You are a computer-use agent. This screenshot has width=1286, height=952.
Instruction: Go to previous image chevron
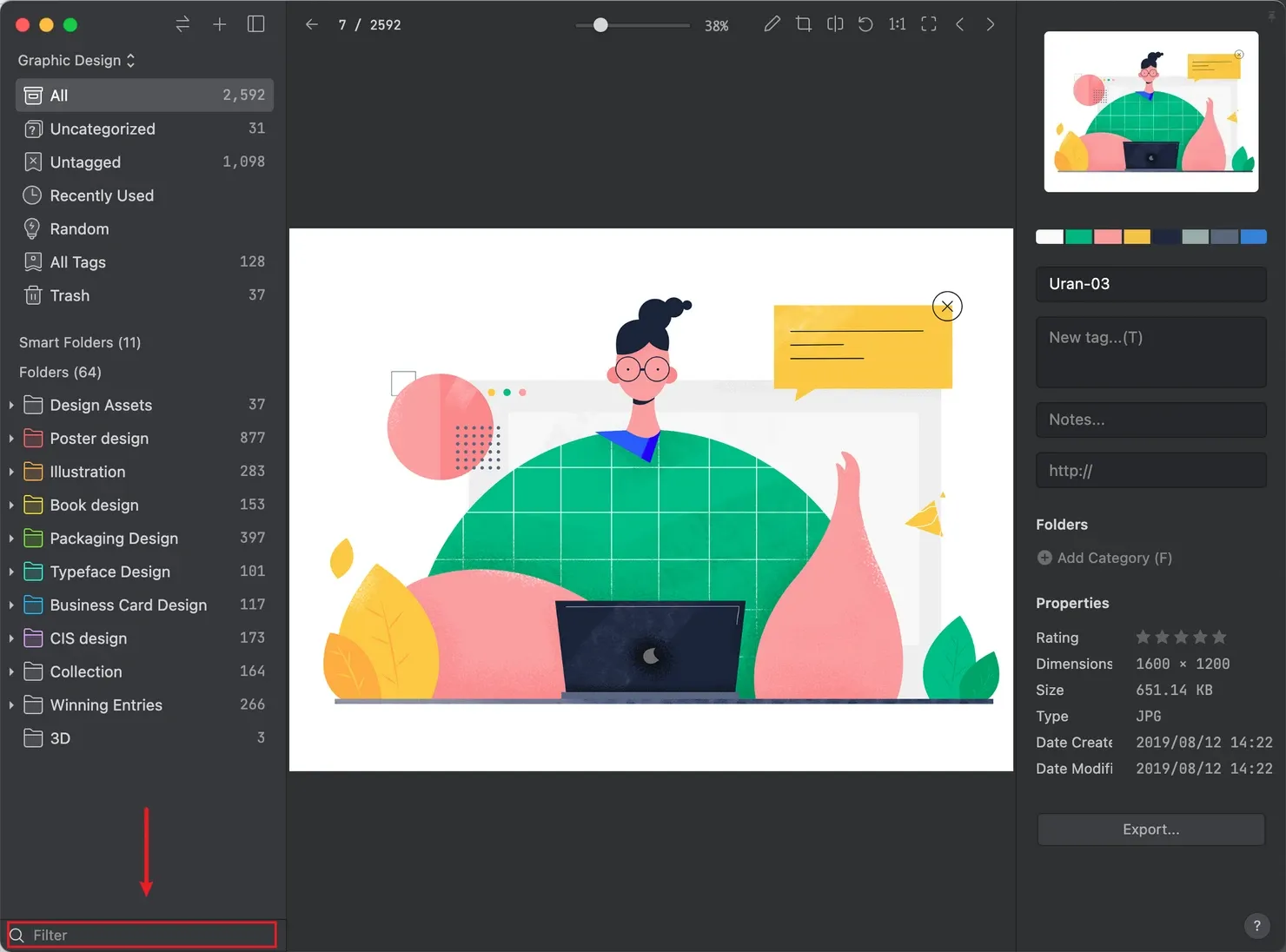click(x=960, y=24)
